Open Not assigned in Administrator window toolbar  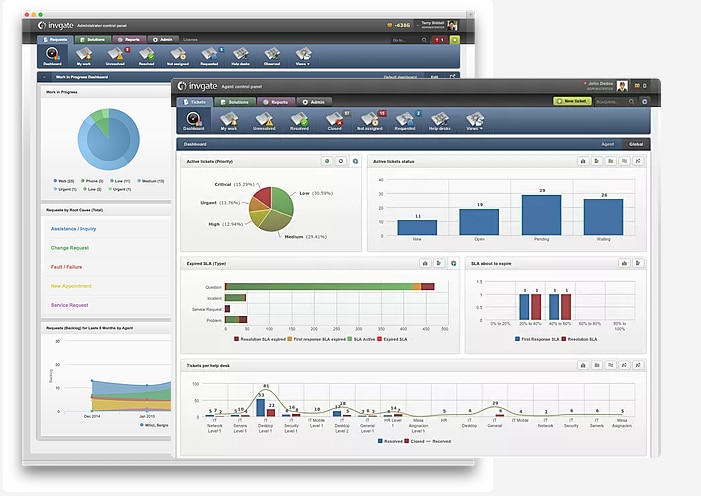pos(178,55)
